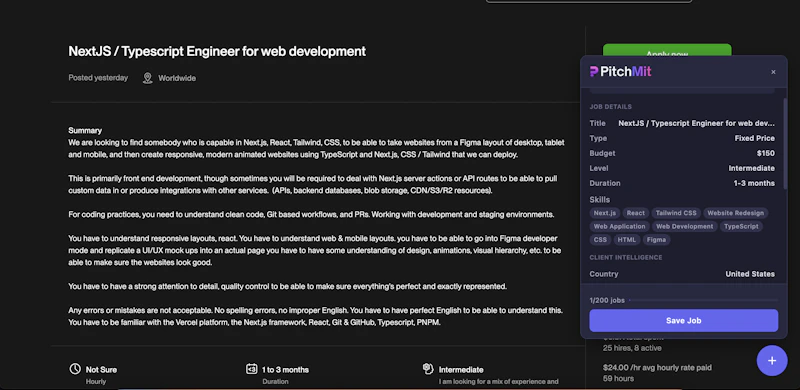Click the '1/200 jobs' counter text

click(607, 300)
